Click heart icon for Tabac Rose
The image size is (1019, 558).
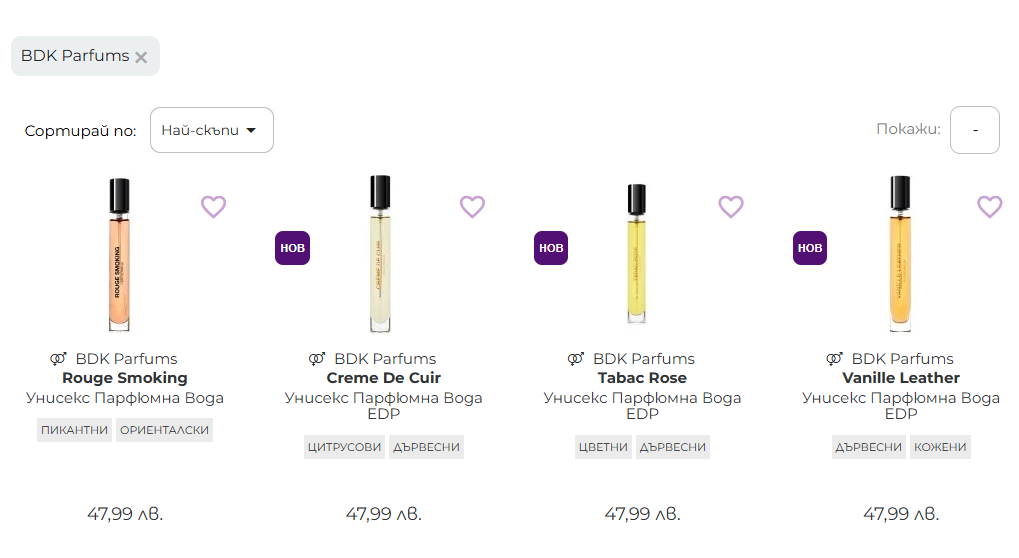click(731, 207)
